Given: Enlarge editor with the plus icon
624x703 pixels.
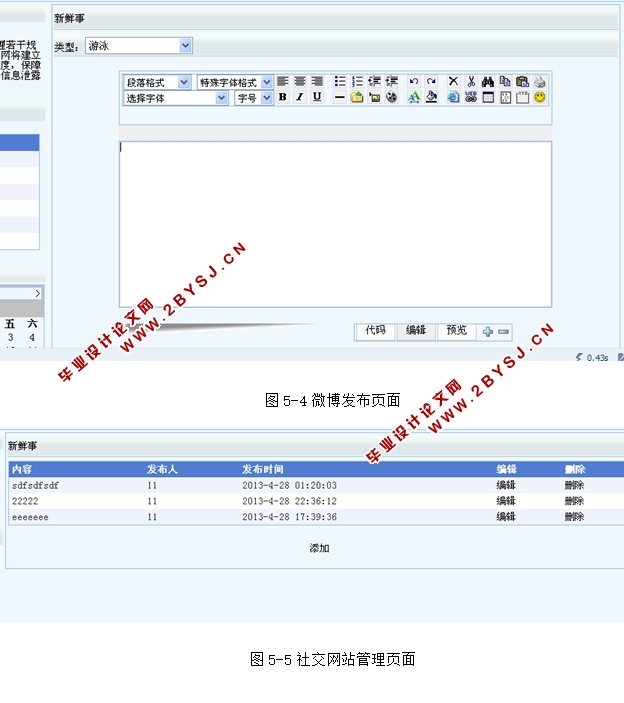Looking at the screenshot, I should coord(488,332).
